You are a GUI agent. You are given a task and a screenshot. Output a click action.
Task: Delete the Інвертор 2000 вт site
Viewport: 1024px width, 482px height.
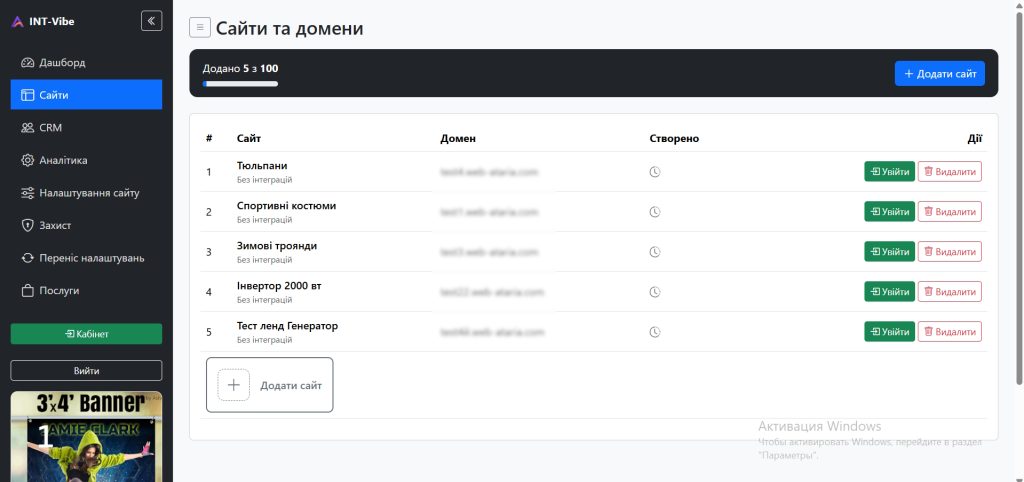tap(950, 291)
